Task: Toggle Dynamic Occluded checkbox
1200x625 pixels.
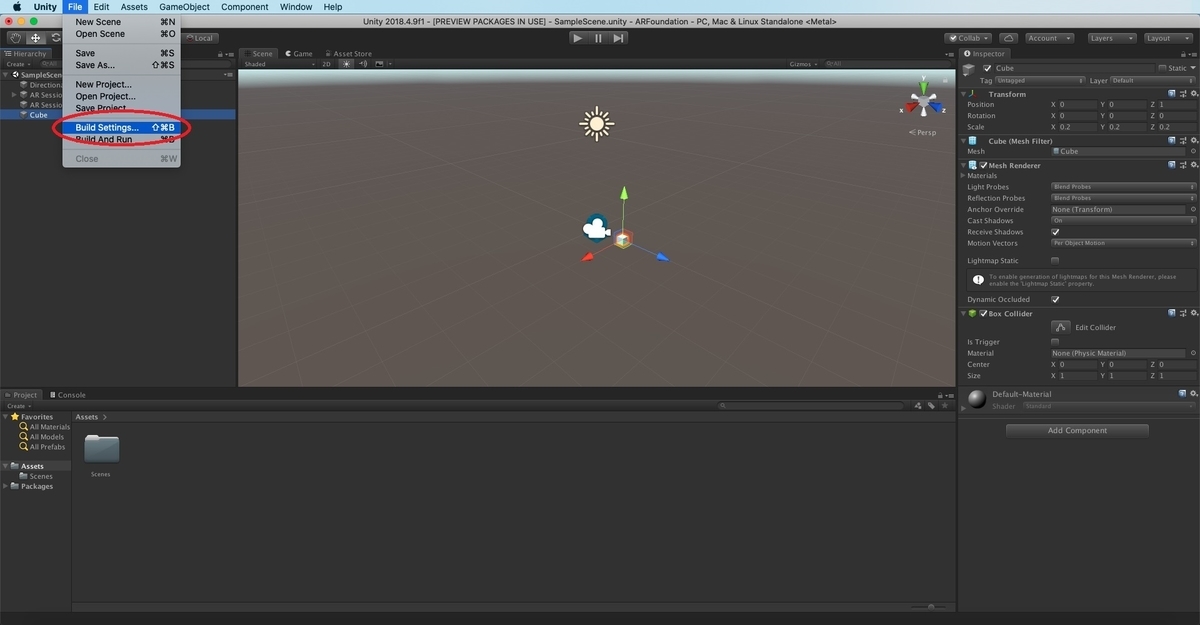Action: [x=1055, y=299]
